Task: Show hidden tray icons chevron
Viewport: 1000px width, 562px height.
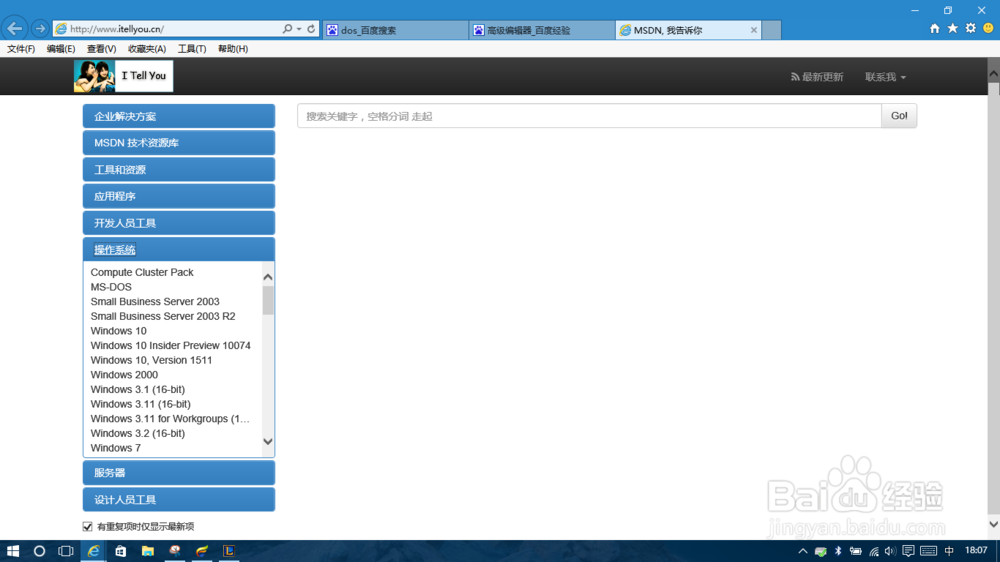Action: coord(802,551)
